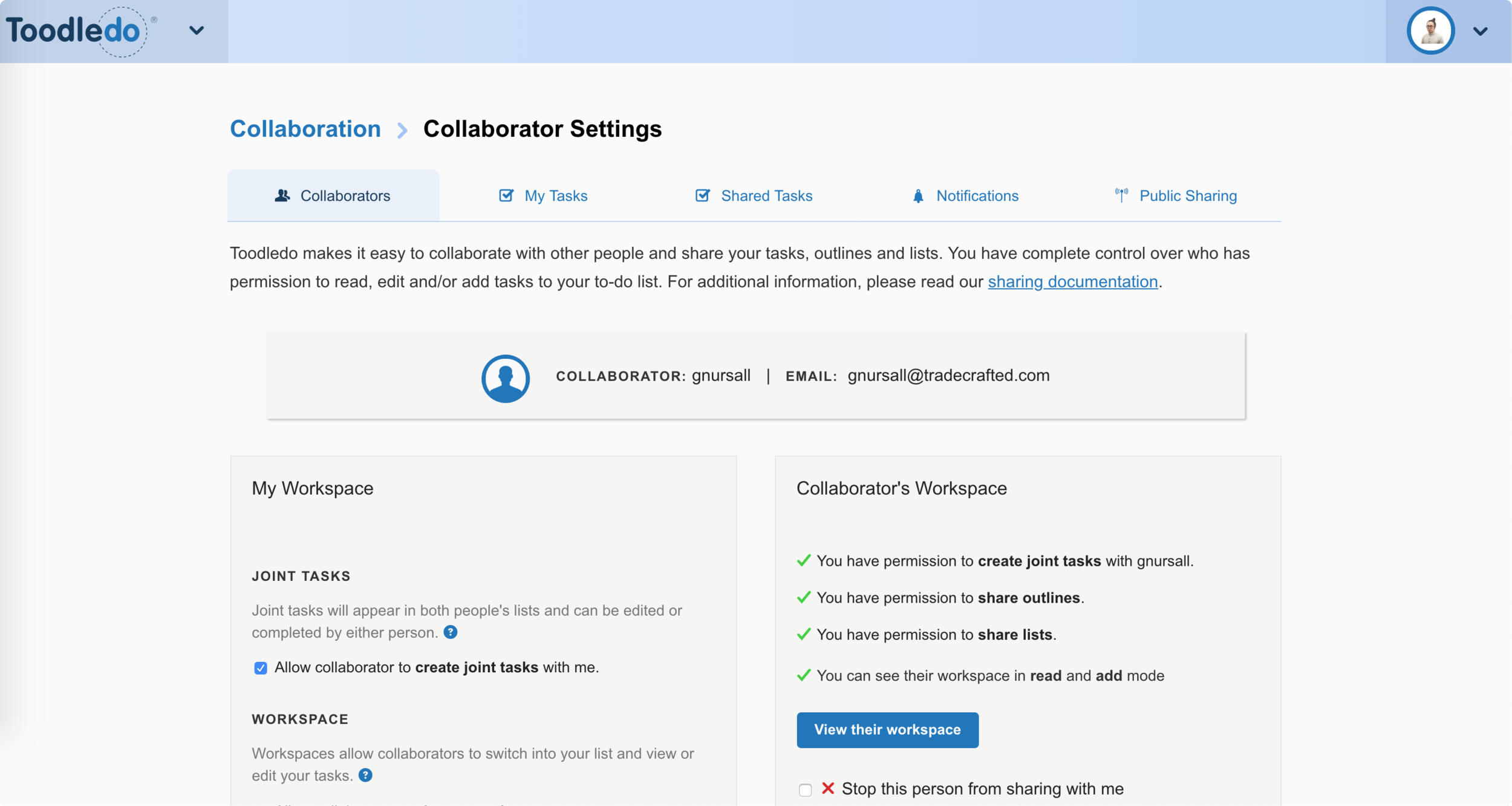The height and width of the screenshot is (806, 1512).
Task: Check Stop this person from sharing with me
Action: pyautogui.click(x=805, y=790)
